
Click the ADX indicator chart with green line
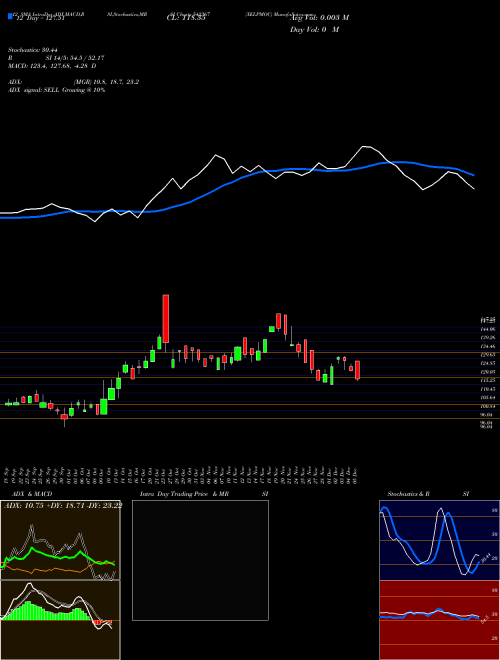(x=60, y=540)
